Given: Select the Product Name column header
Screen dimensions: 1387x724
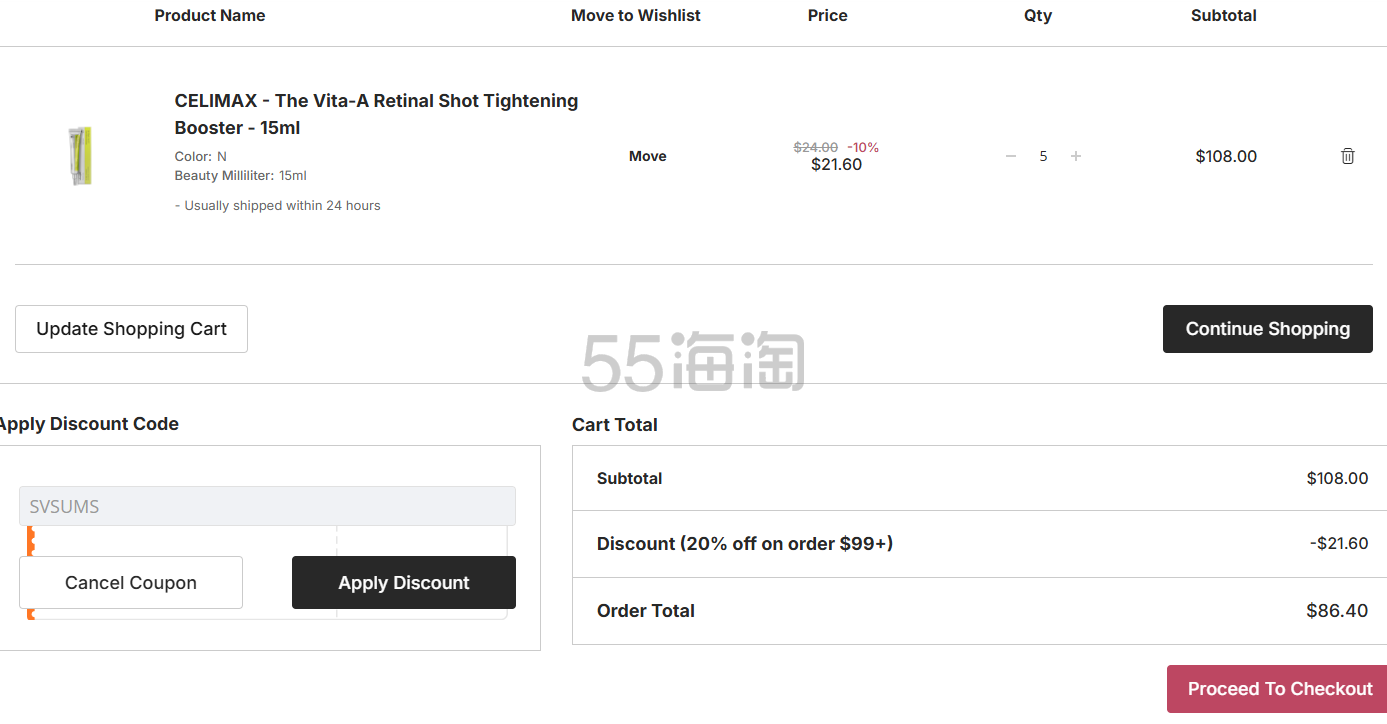Looking at the screenshot, I should (x=210, y=15).
